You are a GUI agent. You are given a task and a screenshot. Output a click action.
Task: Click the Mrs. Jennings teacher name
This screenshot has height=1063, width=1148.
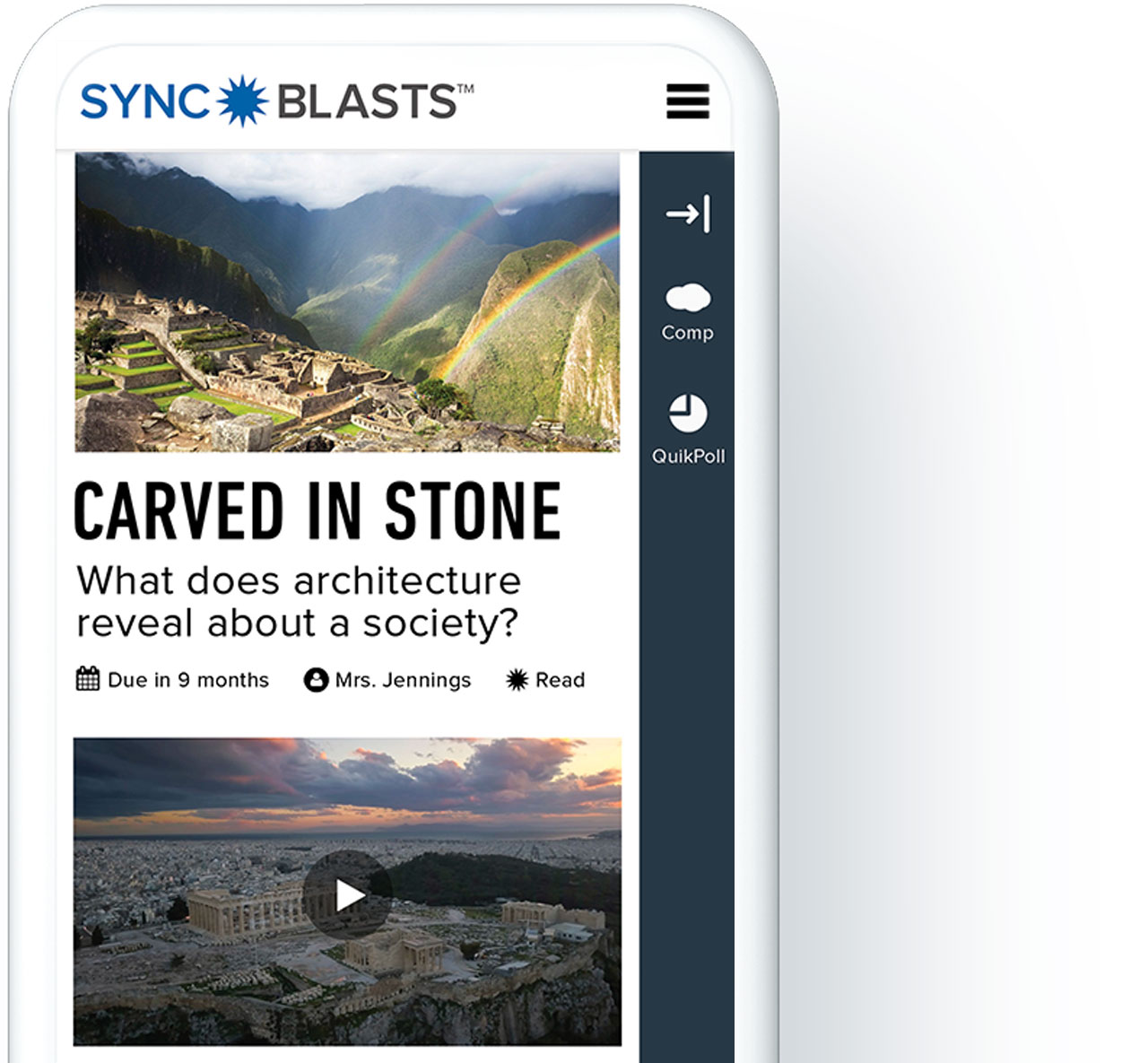click(x=403, y=680)
